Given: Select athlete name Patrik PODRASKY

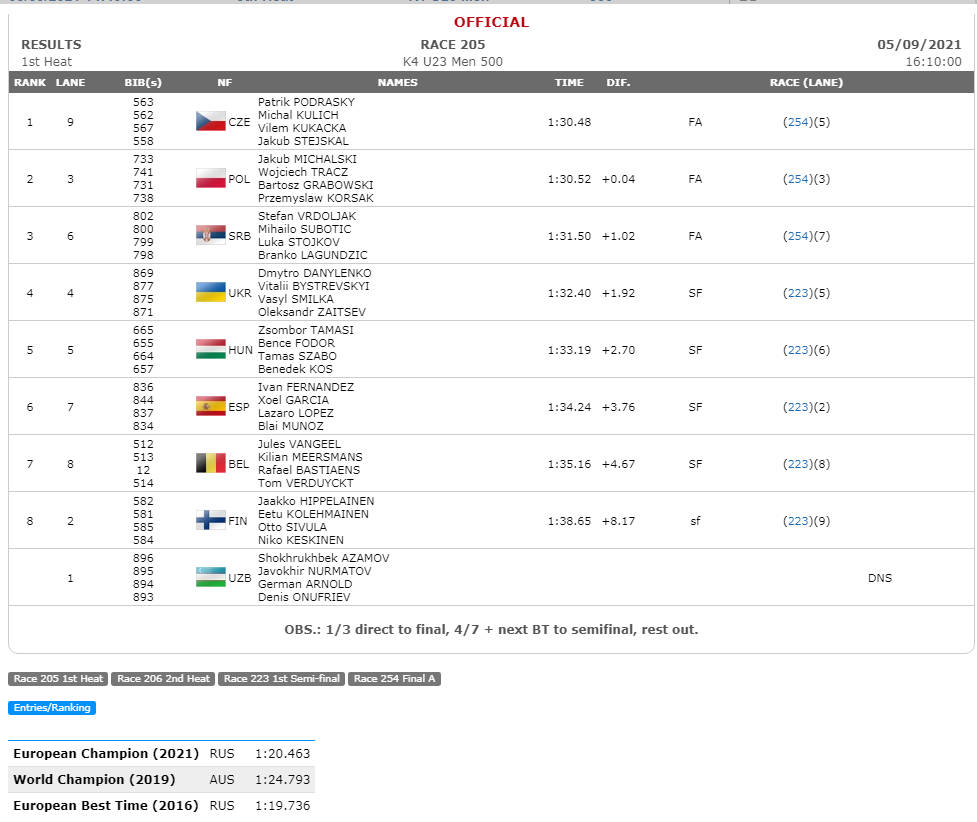Looking at the screenshot, I should coord(306,102).
